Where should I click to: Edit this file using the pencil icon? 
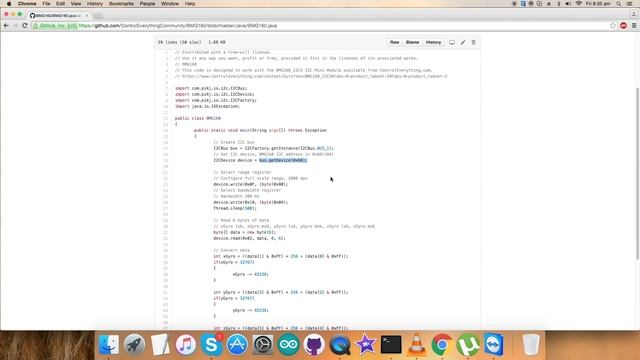tap(463, 42)
